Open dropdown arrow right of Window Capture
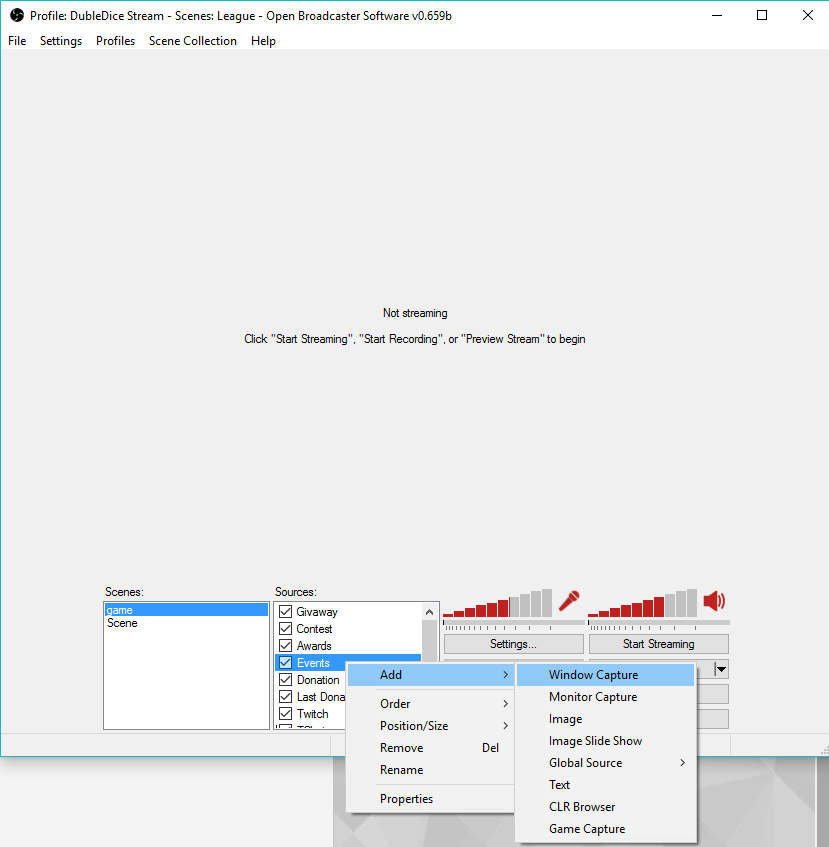829x847 pixels. pyautogui.click(x=720, y=670)
